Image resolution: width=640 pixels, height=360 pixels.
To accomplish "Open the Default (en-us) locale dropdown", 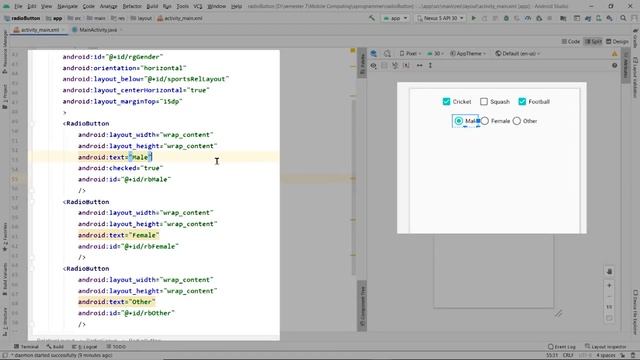I will [517, 53].
